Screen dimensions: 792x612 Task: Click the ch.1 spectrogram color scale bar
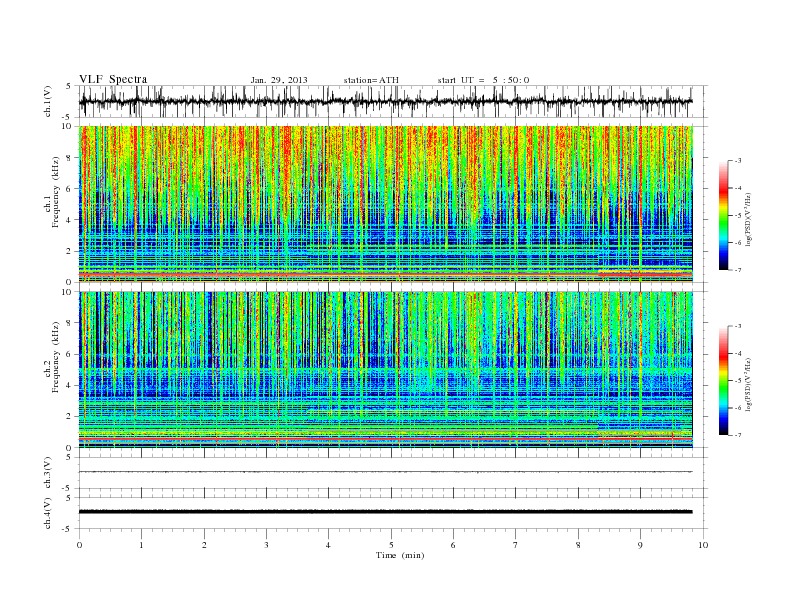pyautogui.click(x=723, y=215)
